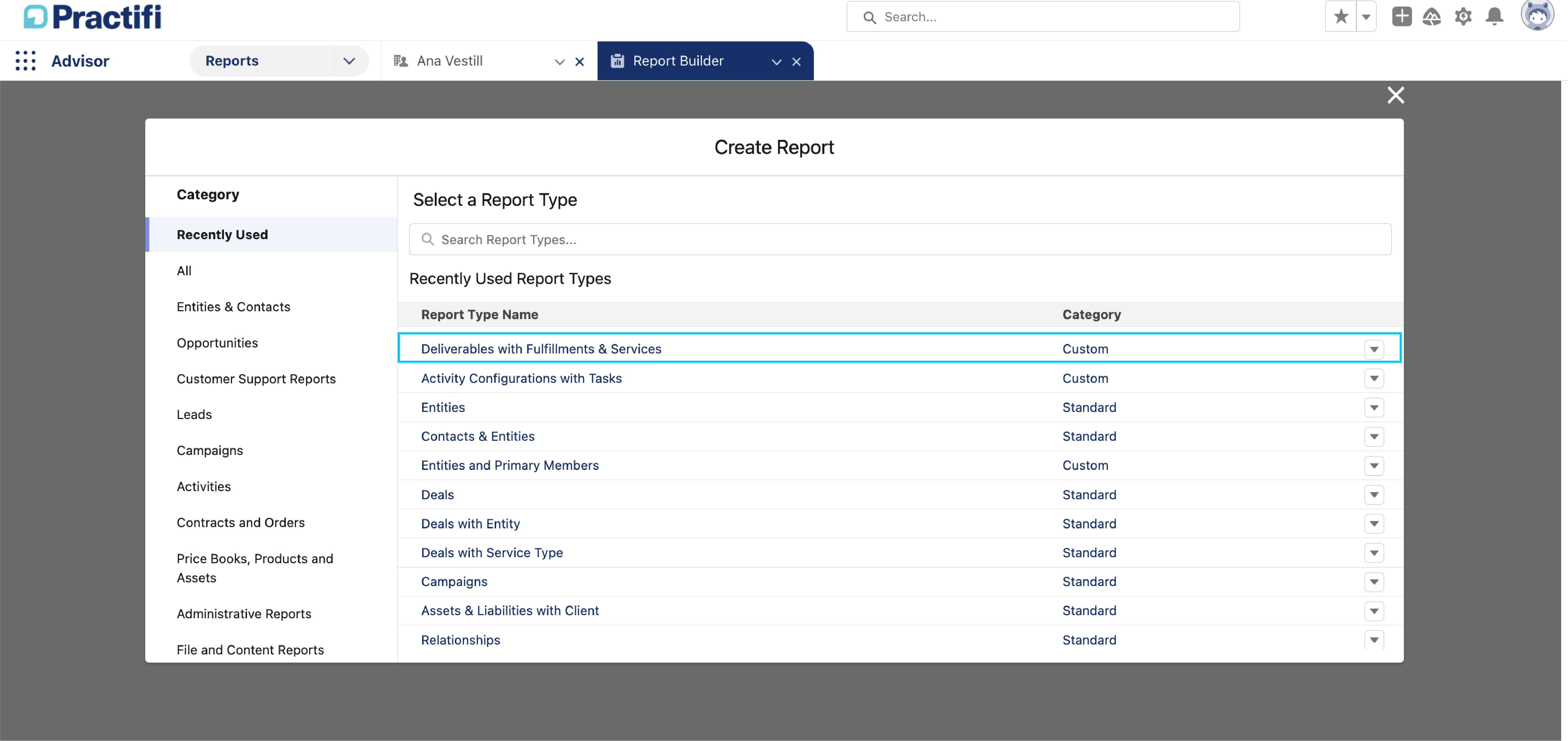1568x741 pixels.
Task: Switch to the Ana Vestill tab
Action: coord(450,61)
